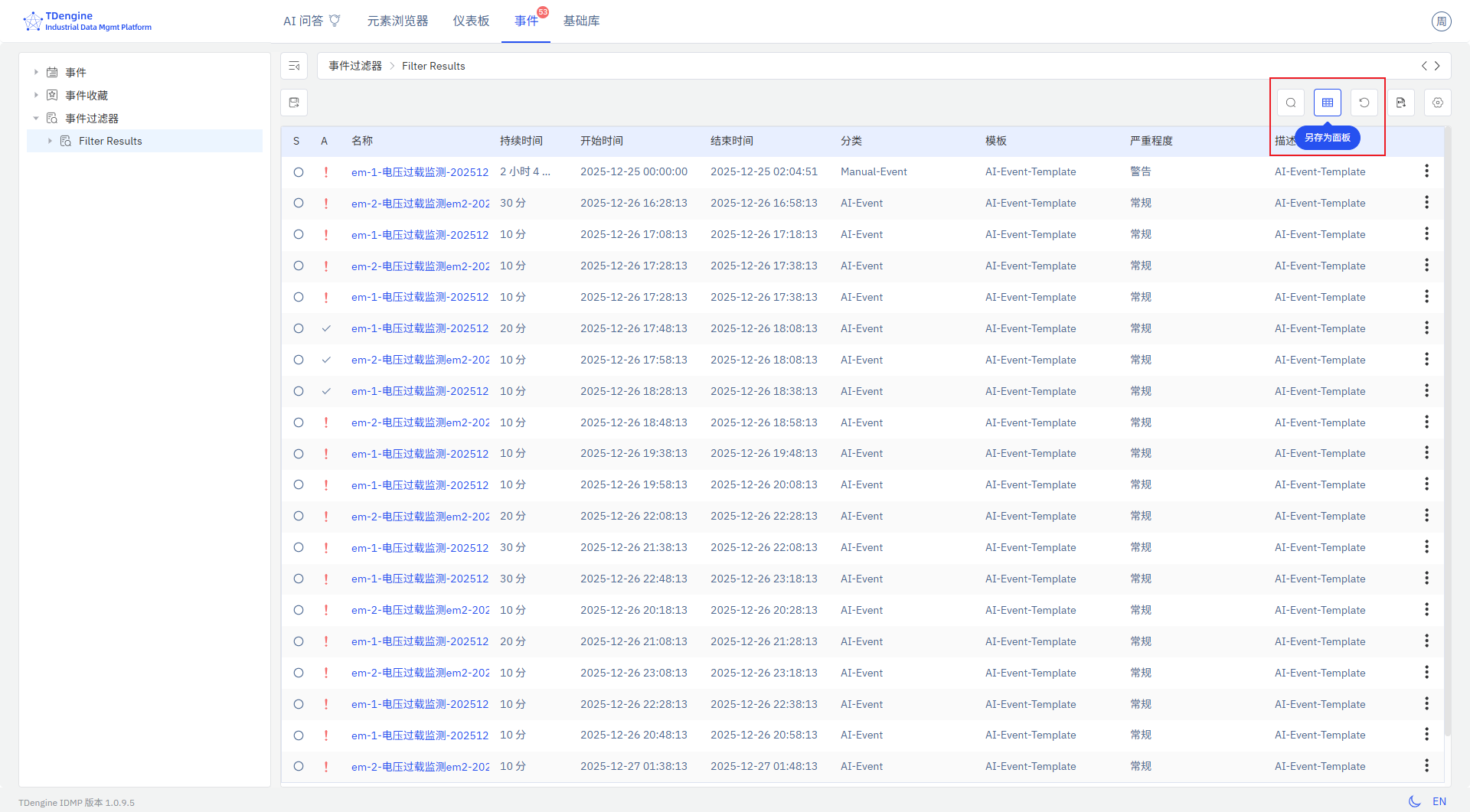This screenshot has width=1470, height=812.
Task: Click the Save as Panel table icon
Action: 1328,103
